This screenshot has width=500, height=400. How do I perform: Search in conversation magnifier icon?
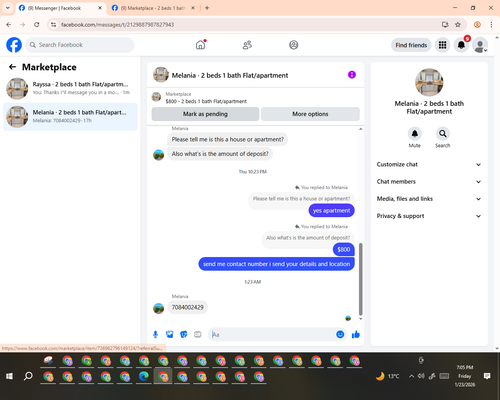[443, 134]
